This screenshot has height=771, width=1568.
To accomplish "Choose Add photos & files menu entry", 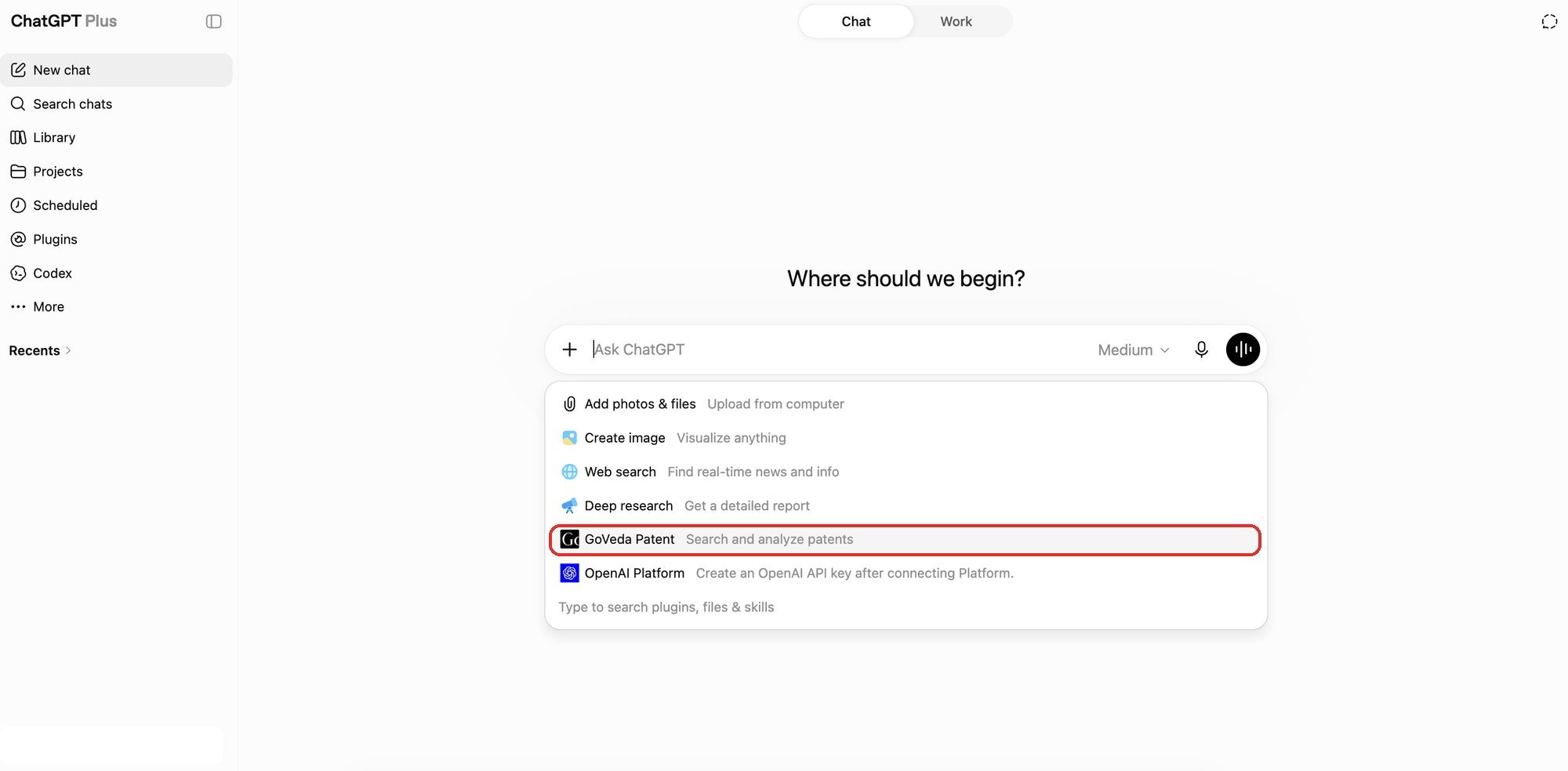I will click(x=906, y=404).
